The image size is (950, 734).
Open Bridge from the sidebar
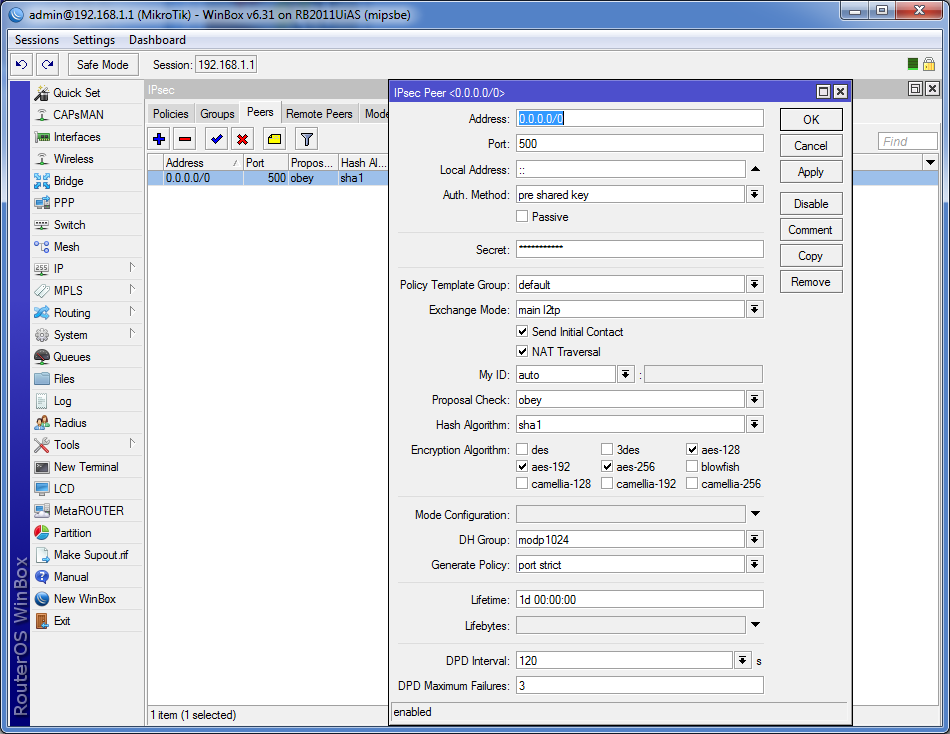pos(87,181)
